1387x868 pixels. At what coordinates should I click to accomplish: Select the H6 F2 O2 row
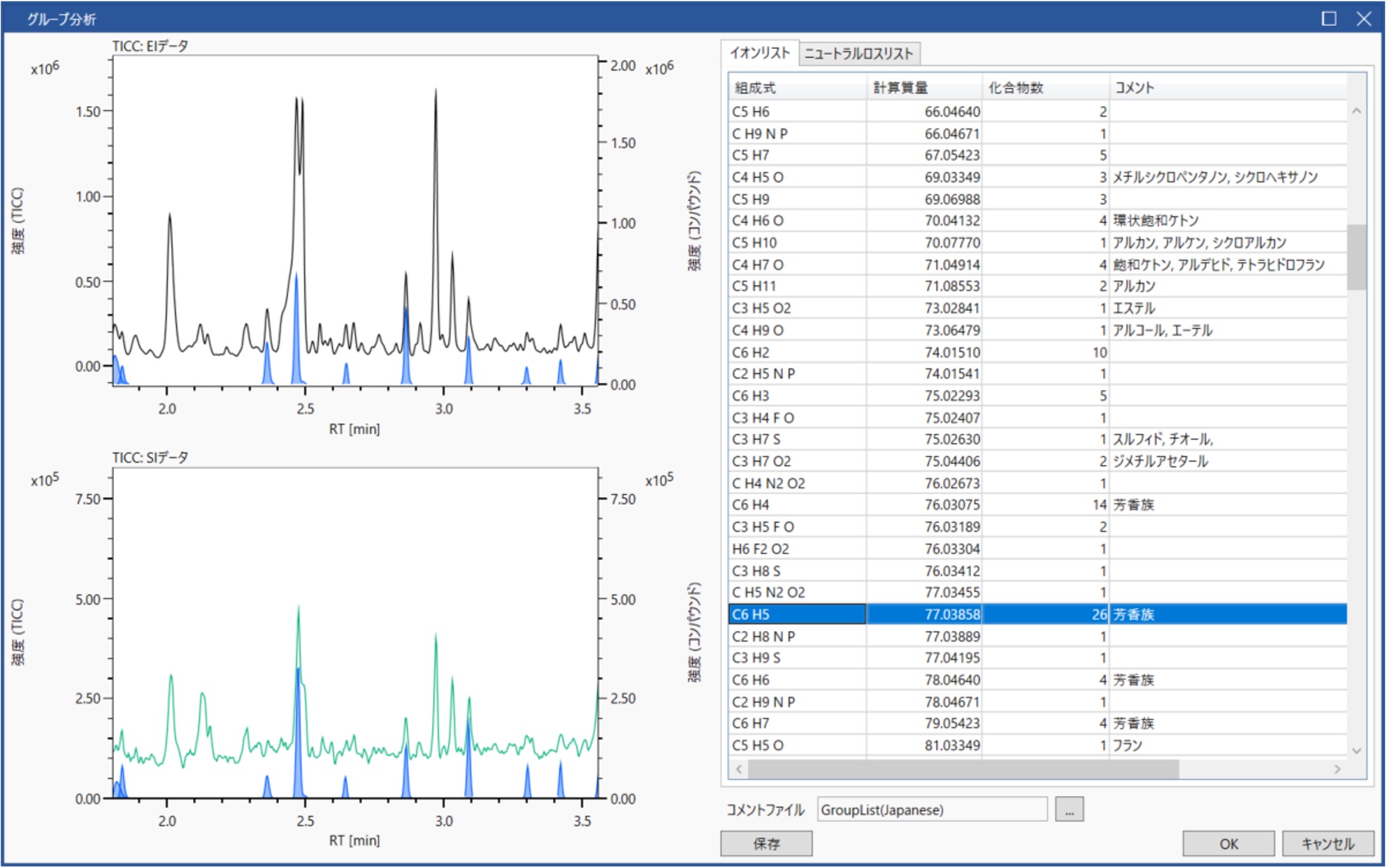click(1037, 549)
